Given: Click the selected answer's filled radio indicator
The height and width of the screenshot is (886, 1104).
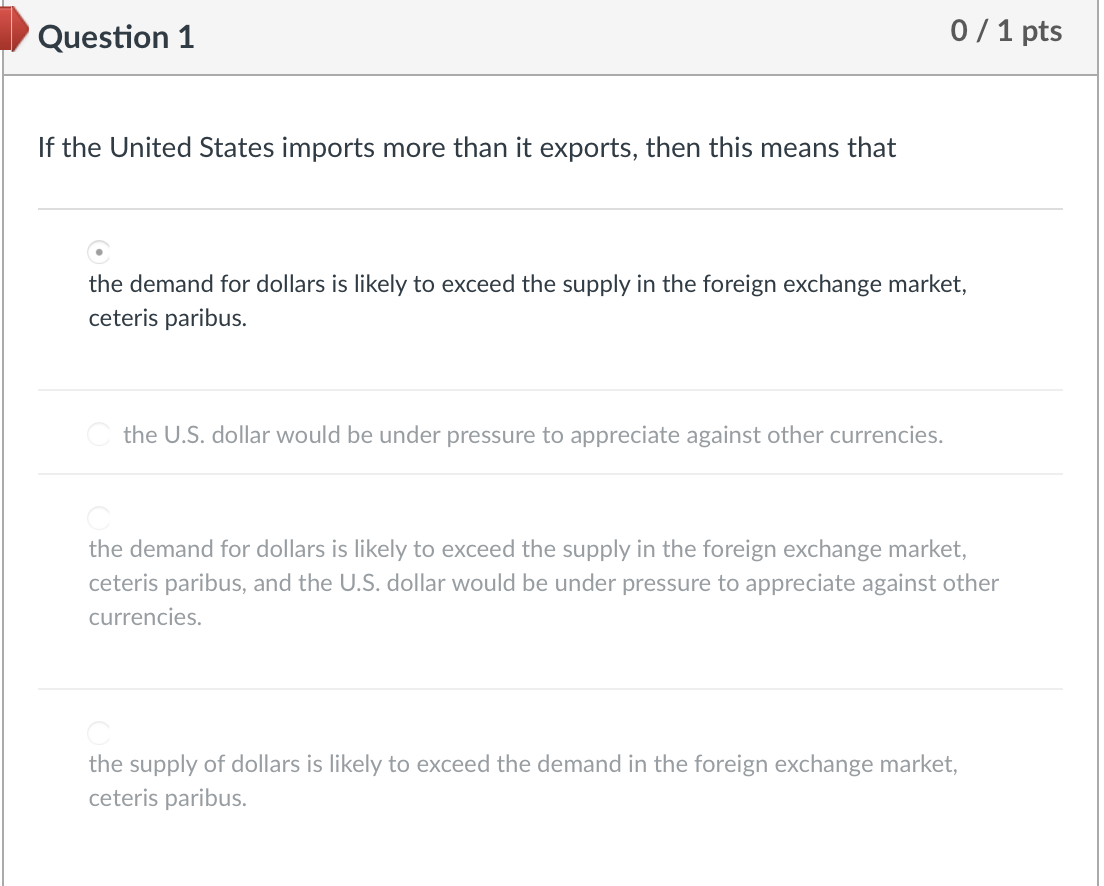Looking at the screenshot, I should click(x=98, y=253).
